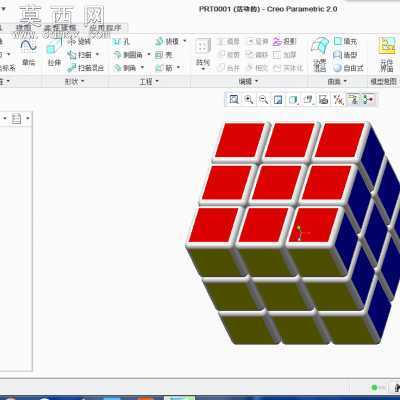The width and height of the screenshot is (400, 400).
Task: Open the 边界混合 (Boundary Blend) tool
Action: click(x=320, y=54)
